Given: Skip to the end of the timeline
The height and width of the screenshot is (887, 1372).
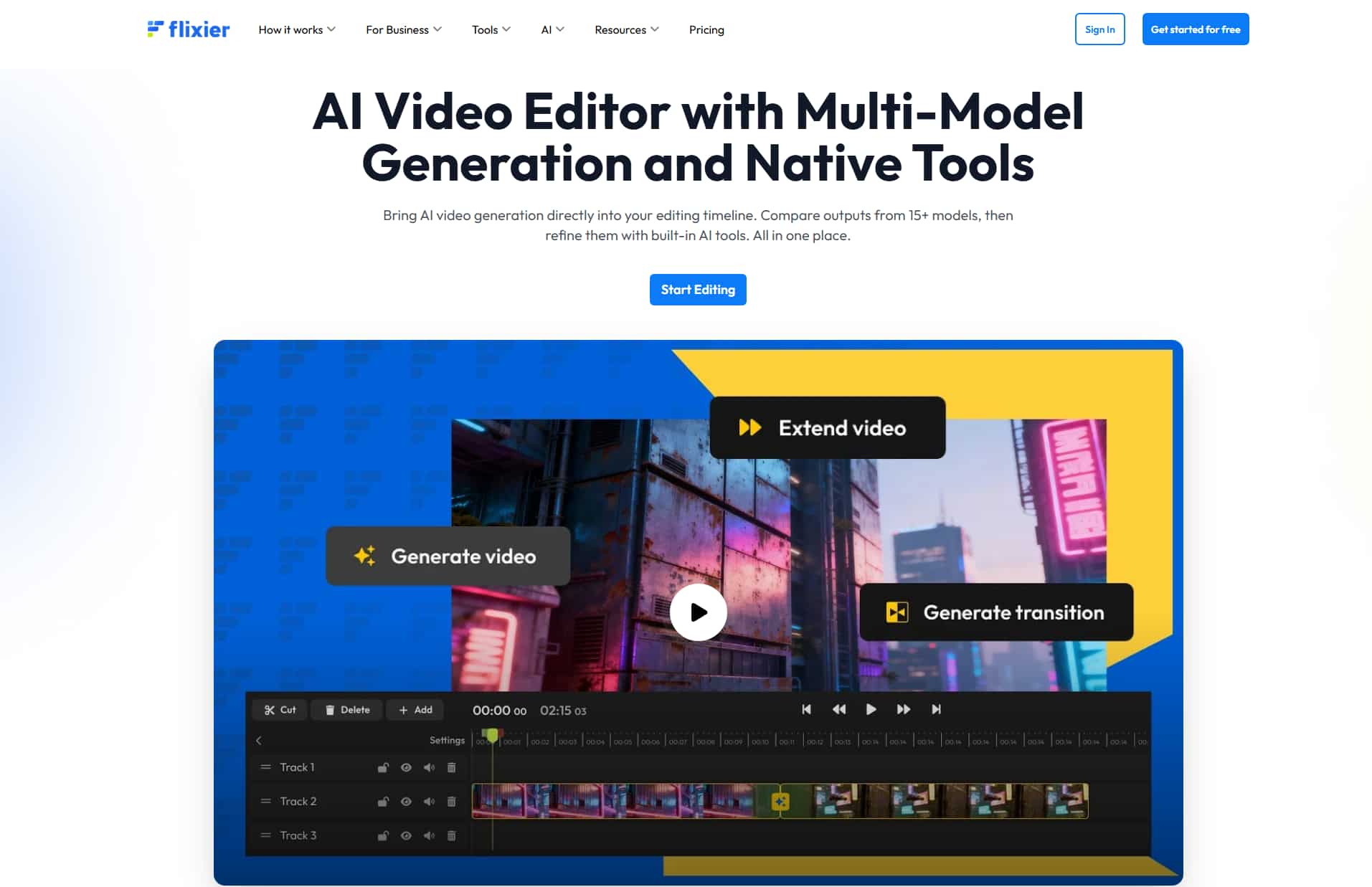Looking at the screenshot, I should (936, 710).
